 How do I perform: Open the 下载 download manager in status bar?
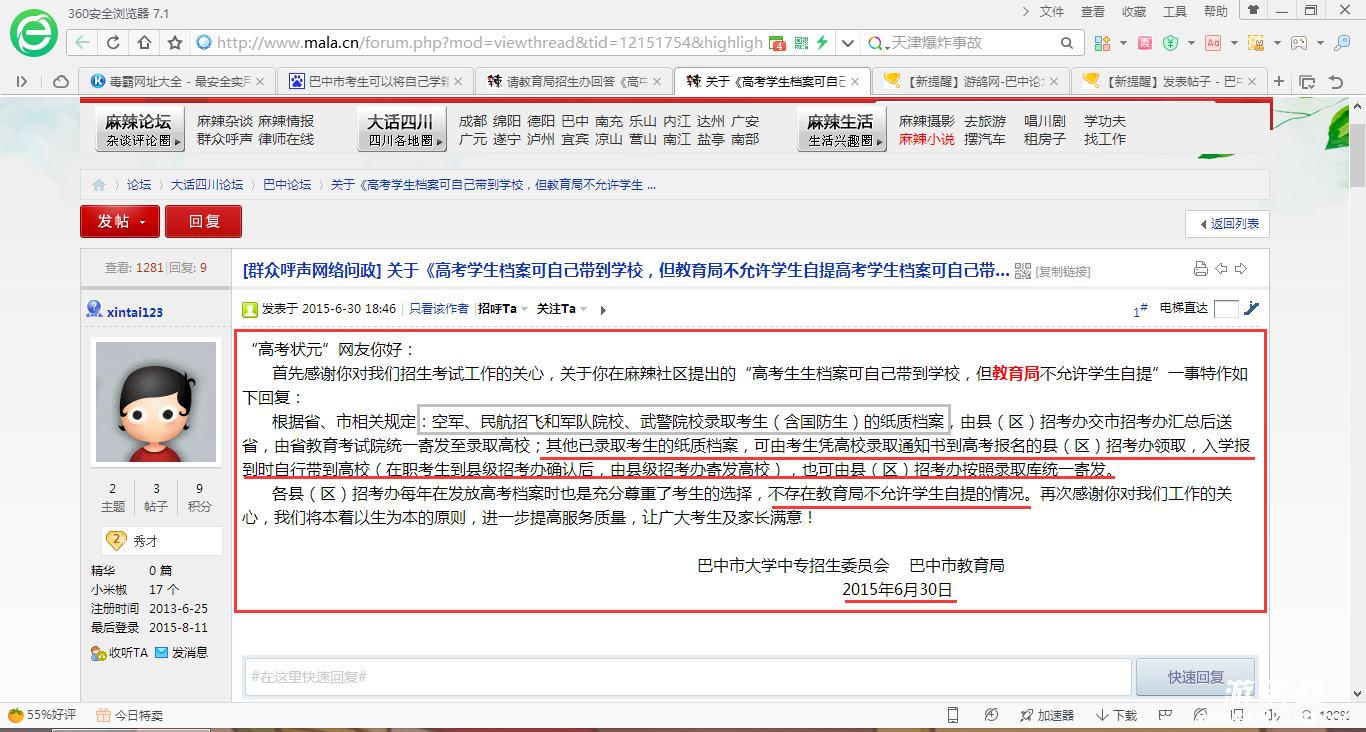[1116, 715]
